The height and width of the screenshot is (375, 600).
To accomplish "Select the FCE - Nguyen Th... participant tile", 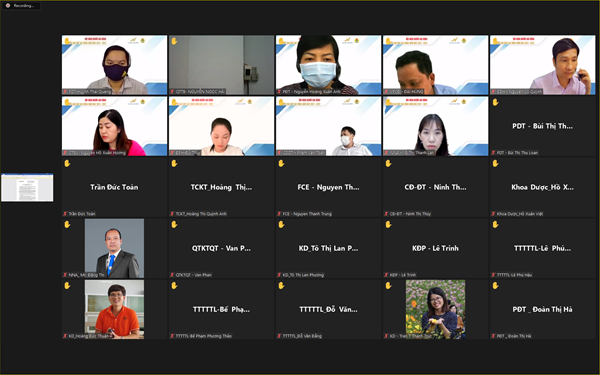I will point(328,187).
